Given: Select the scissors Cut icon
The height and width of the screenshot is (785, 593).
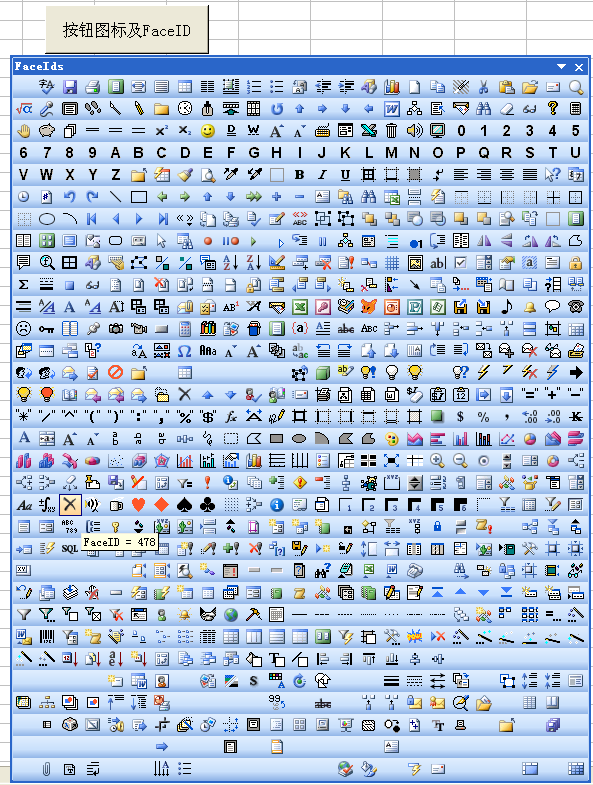Looking at the screenshot, I should click(x=483, y=87).
